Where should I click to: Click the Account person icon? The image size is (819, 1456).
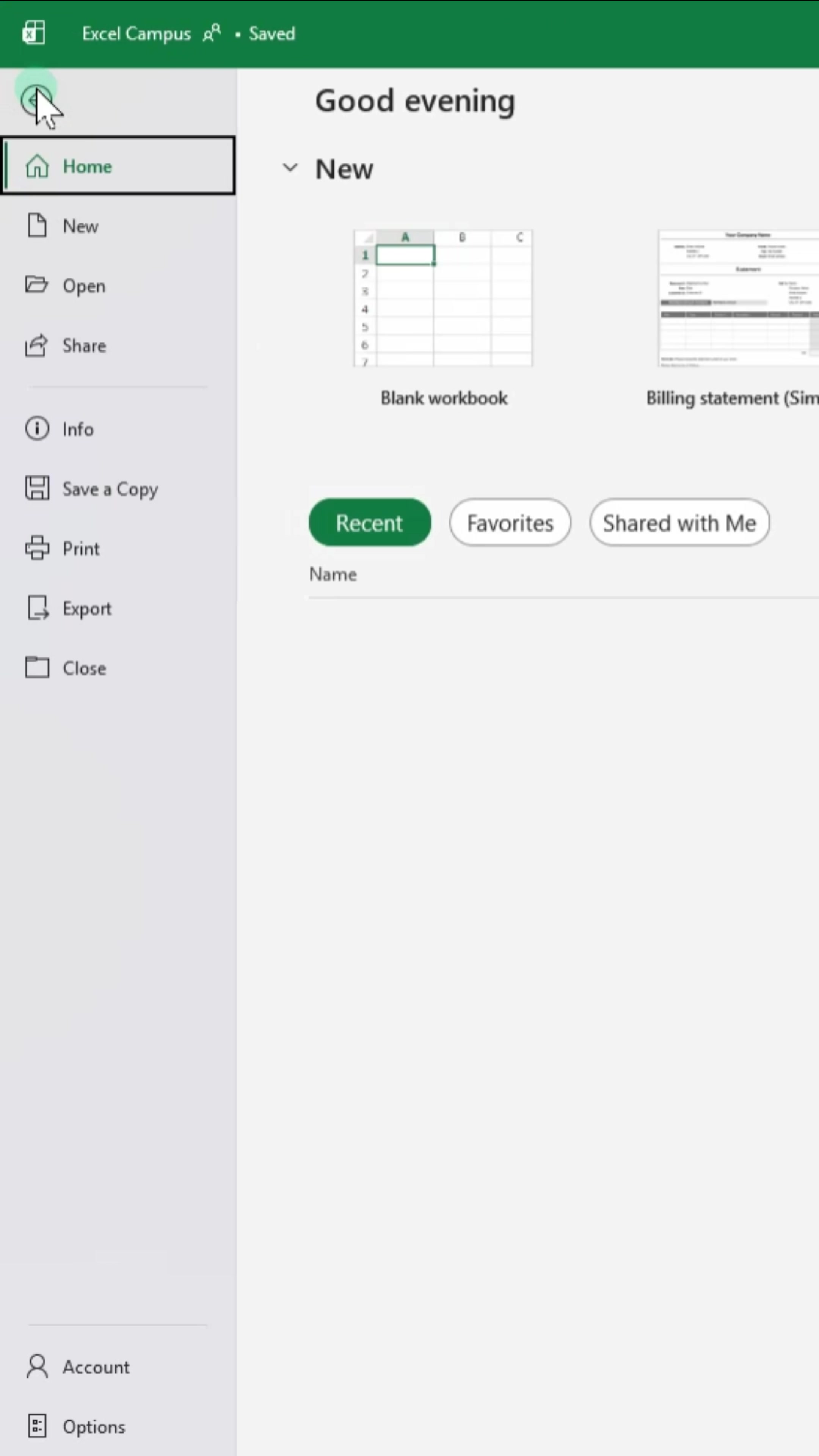point(37,1367)
